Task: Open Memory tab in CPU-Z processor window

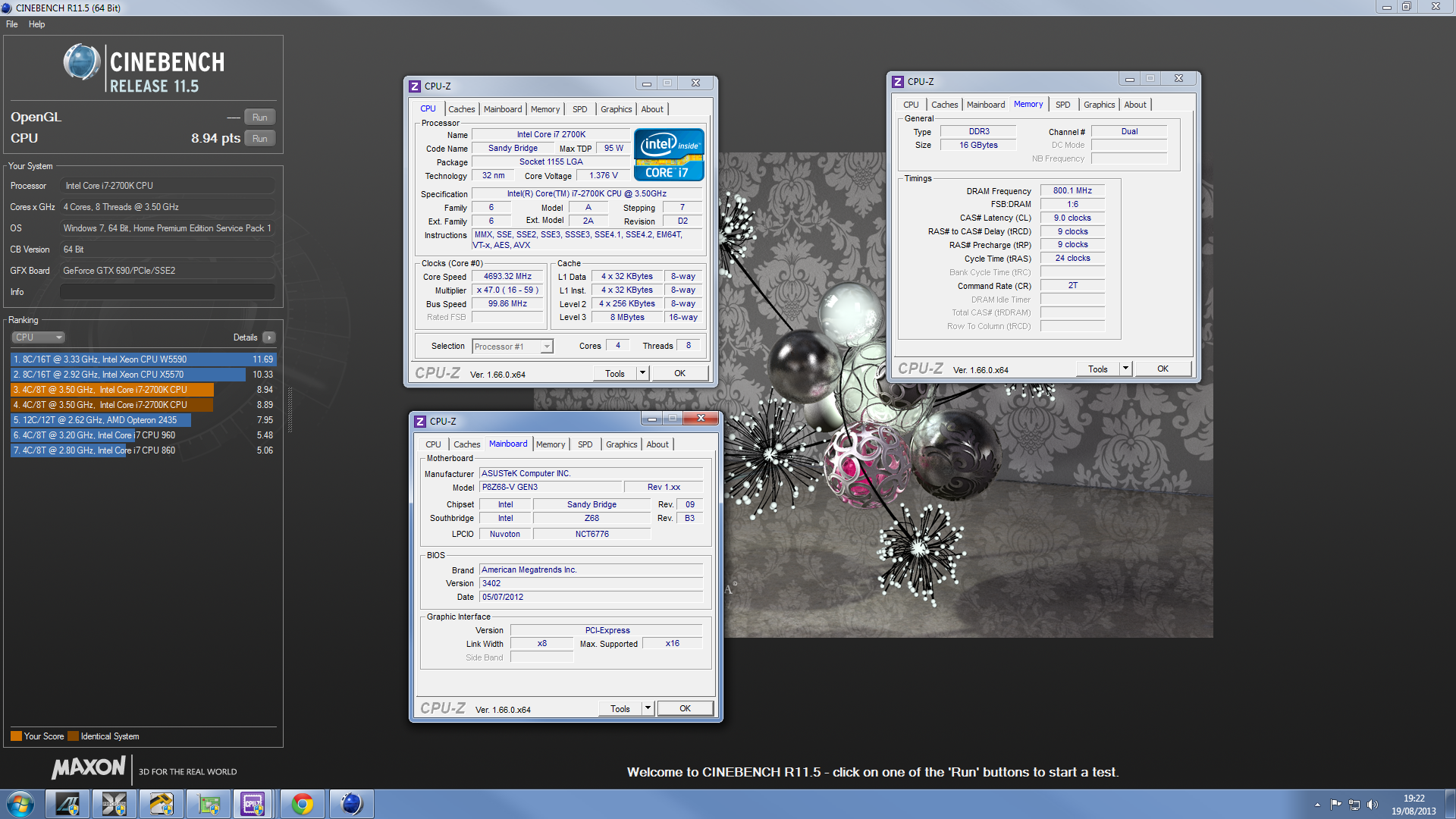Action: click(x=545, y=109)
